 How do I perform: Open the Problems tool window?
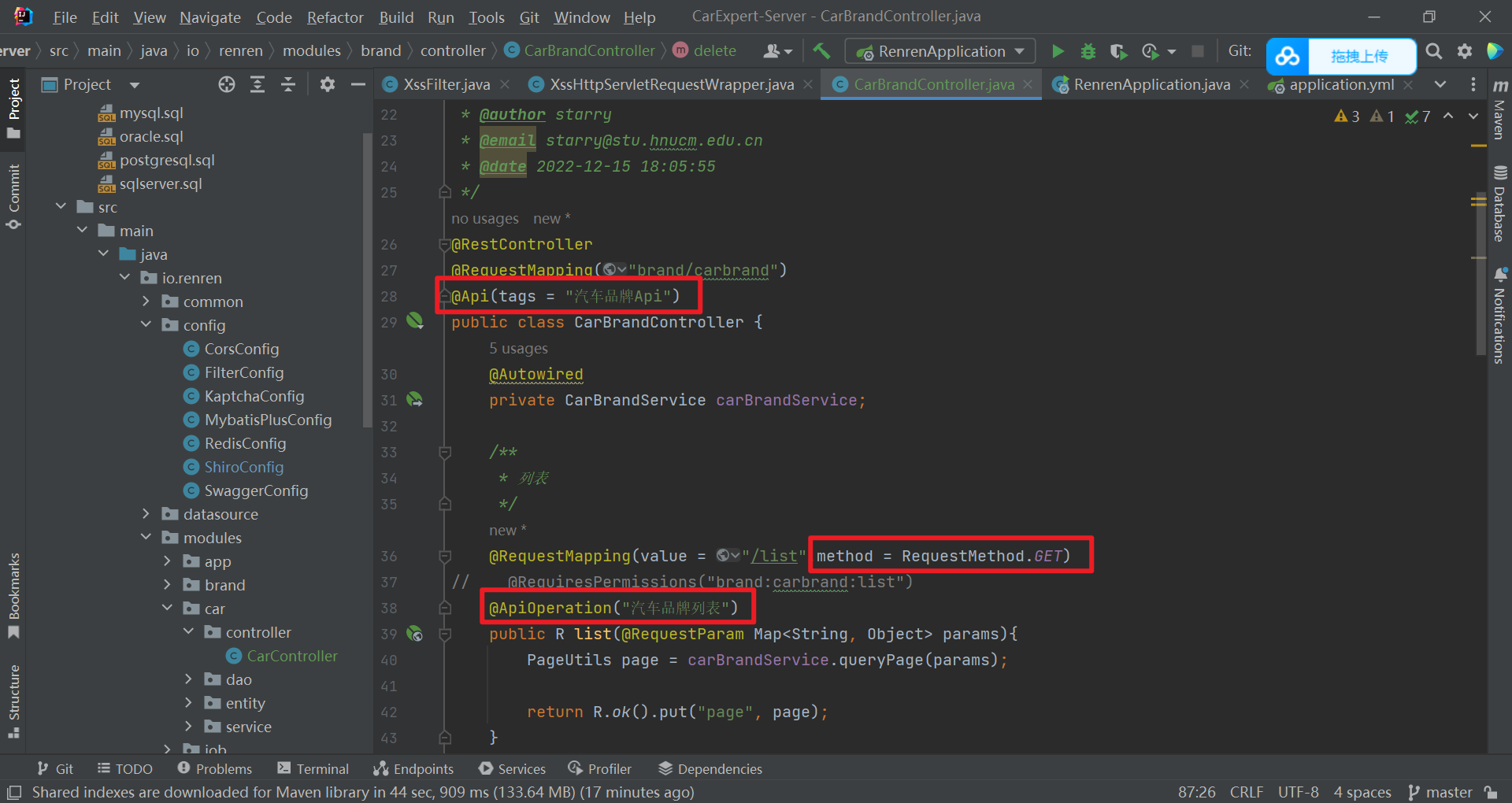pyautogui.click(x=214, y=769)
